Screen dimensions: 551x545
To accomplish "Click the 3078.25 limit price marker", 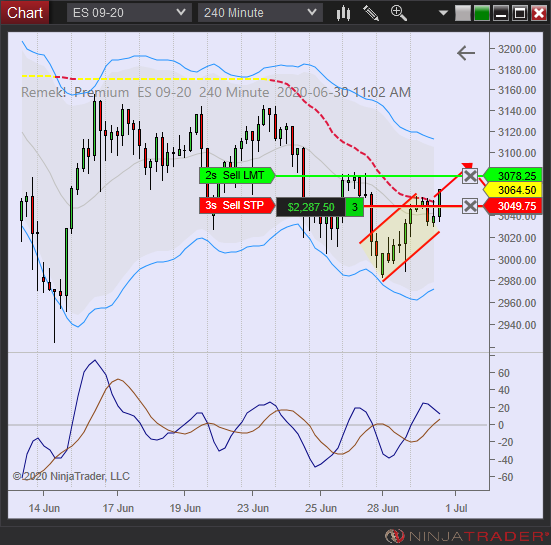I will pos(514,176).
